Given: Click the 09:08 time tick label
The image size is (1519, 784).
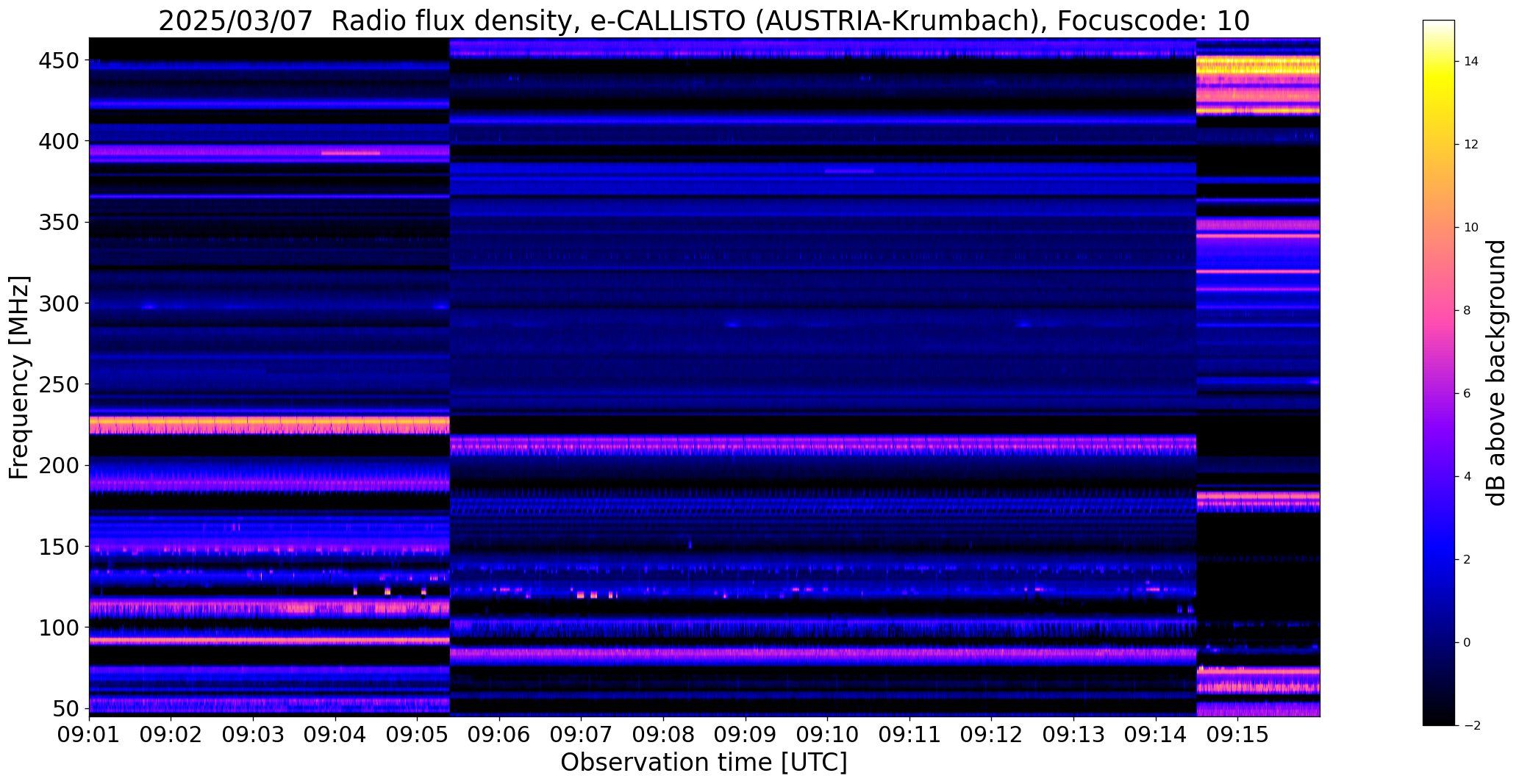Looking at the screenshot, I should click(x=664, y=734).
